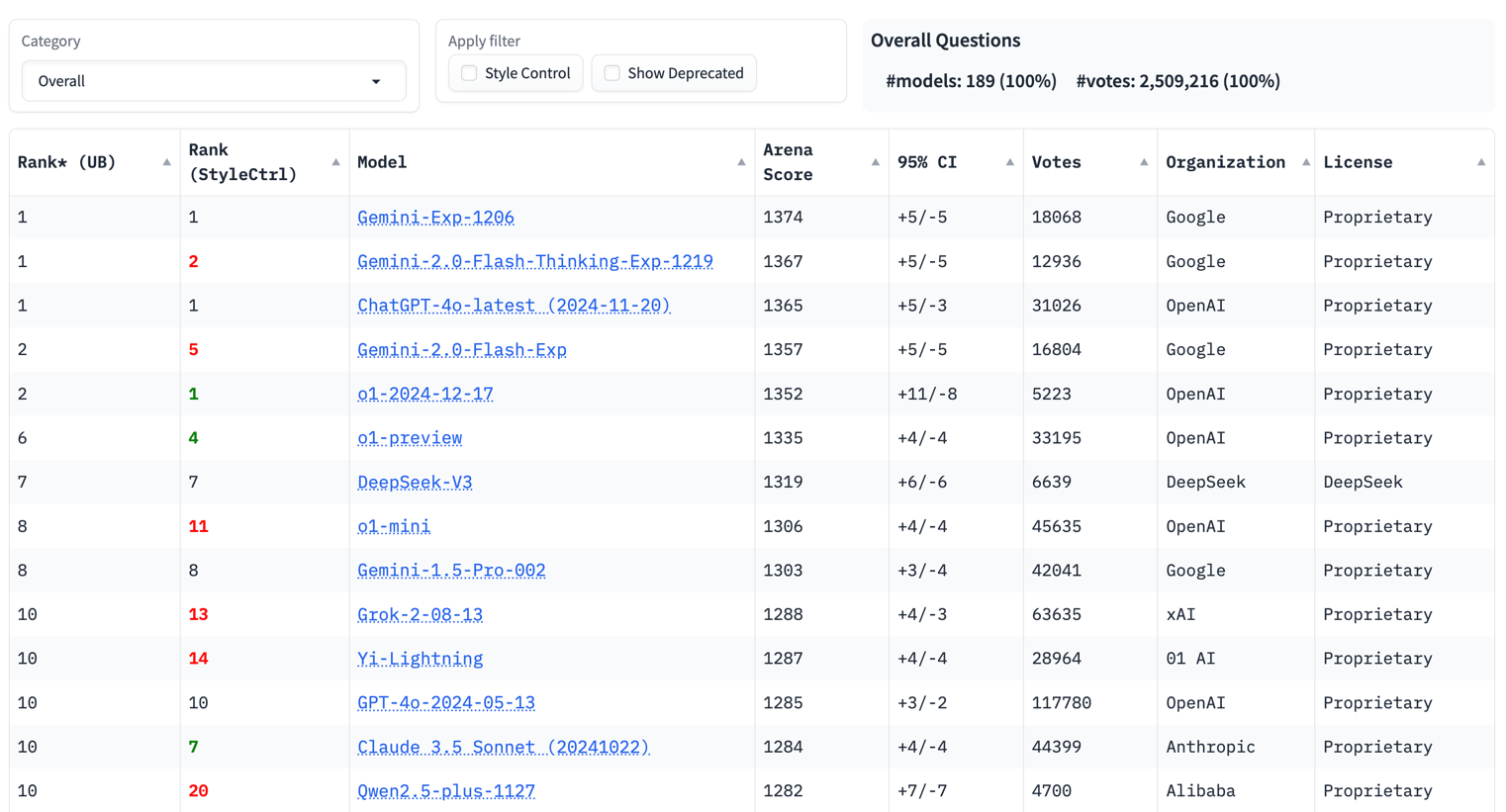Image resolution: width=1506 pixels, height=812 pixels.
Task: Select StyleCtrl rank 20 in red
Action: (x=198, y=791)
